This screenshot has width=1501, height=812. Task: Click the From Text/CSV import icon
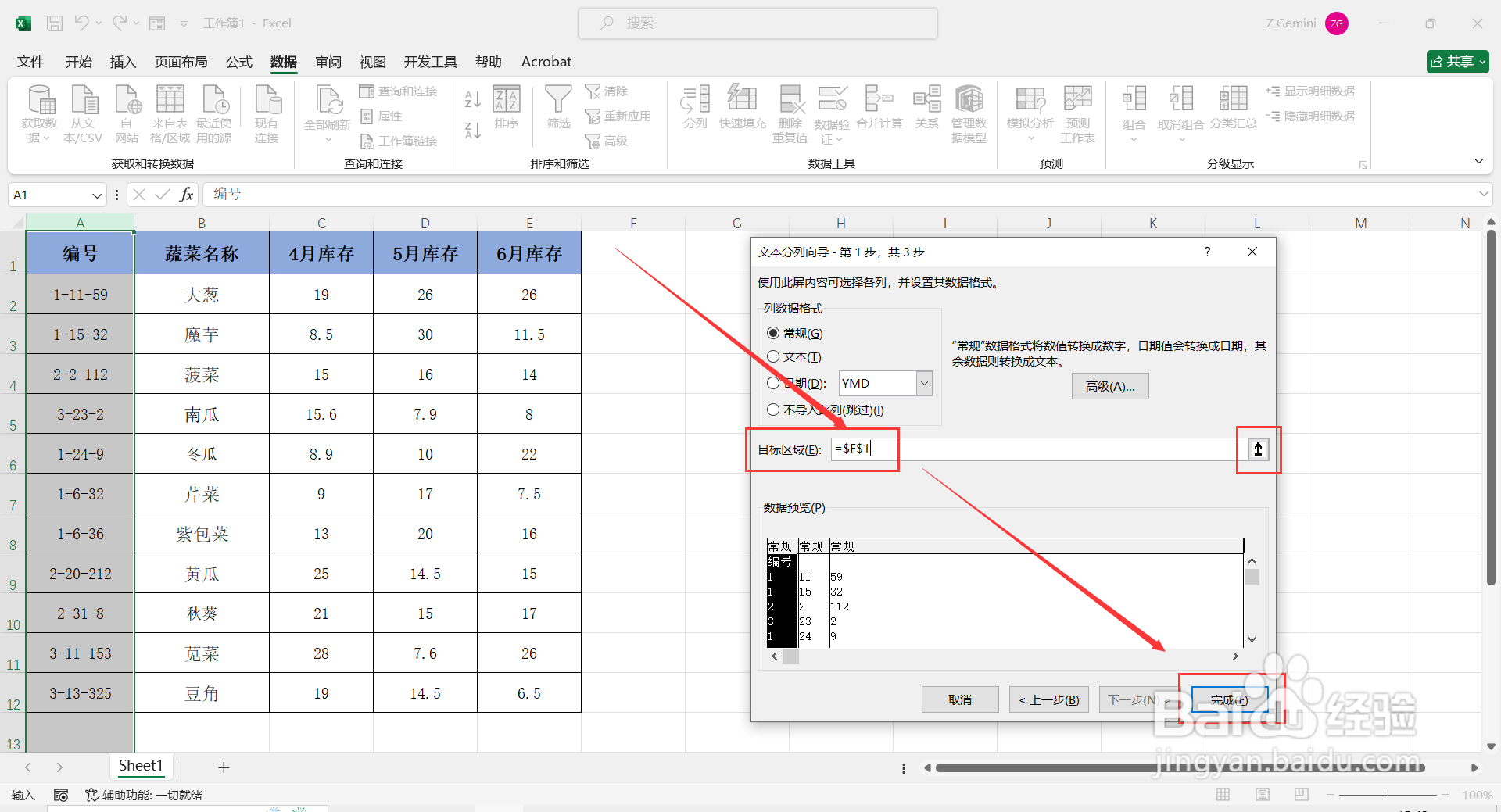[83, 112]
